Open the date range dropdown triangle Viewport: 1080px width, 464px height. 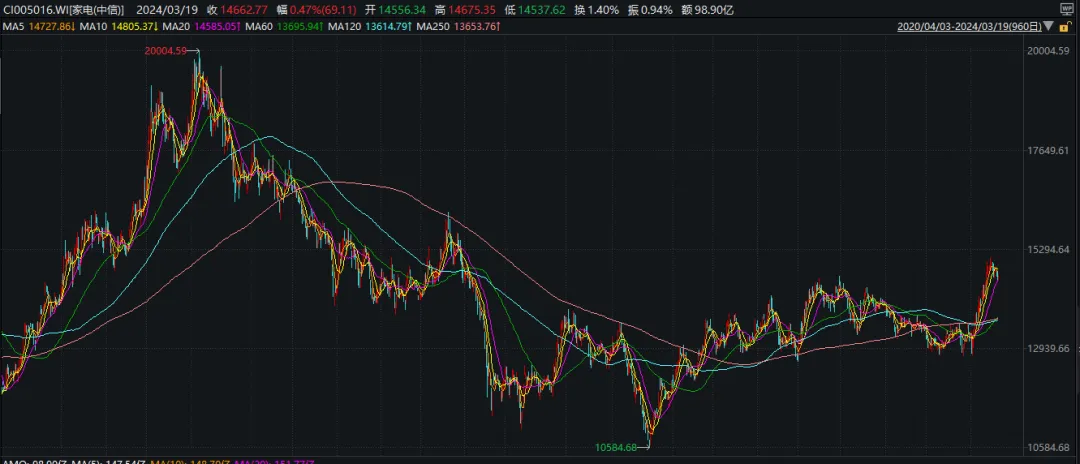pos(1048,27)
